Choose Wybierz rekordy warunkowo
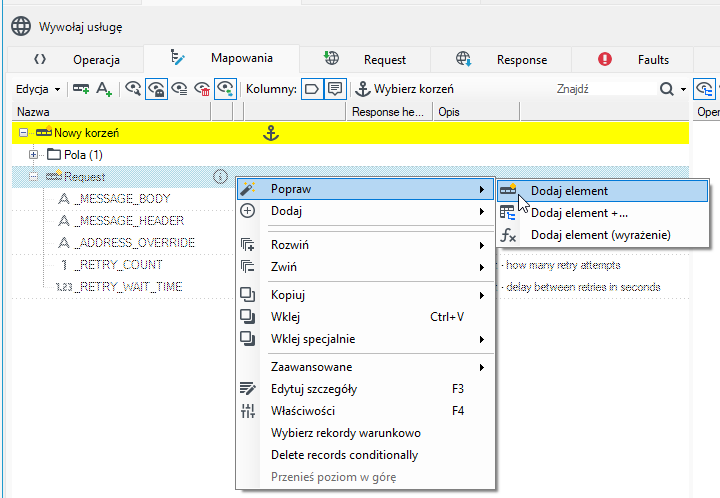Screen dimensions: 720x498 [x=366, y=433]
